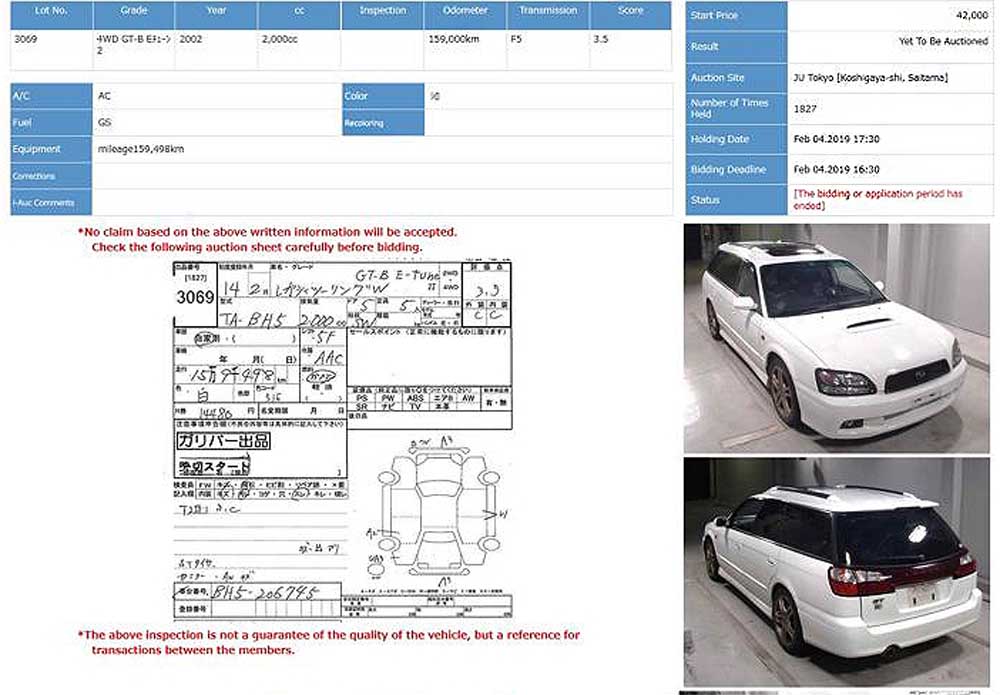Click the Status label

coord(737,200)
